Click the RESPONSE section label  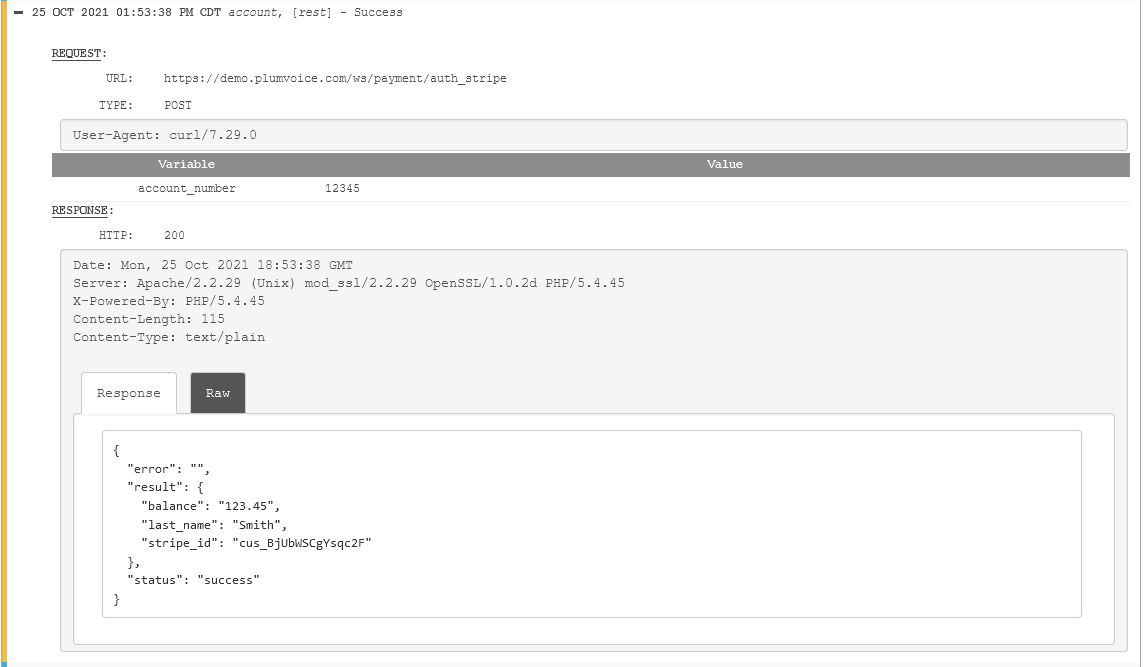[x=83, y=211]
